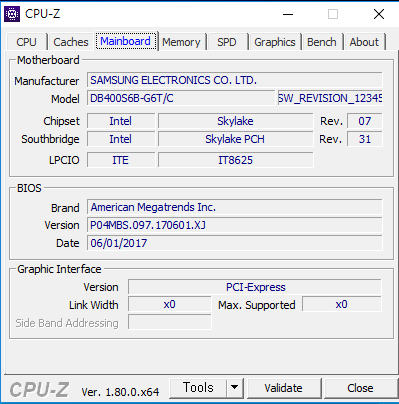View the Graphics tab
Screen dimensions: 399x404
(275, 42)
